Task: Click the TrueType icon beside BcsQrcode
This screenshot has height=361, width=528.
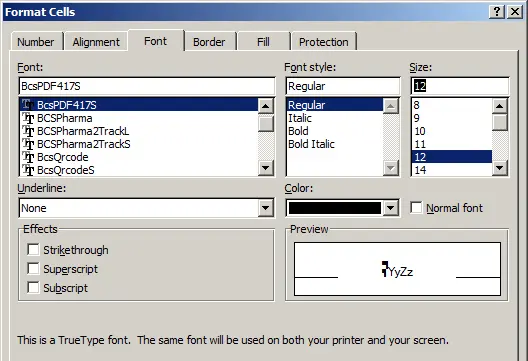Action: coord(28,157)
